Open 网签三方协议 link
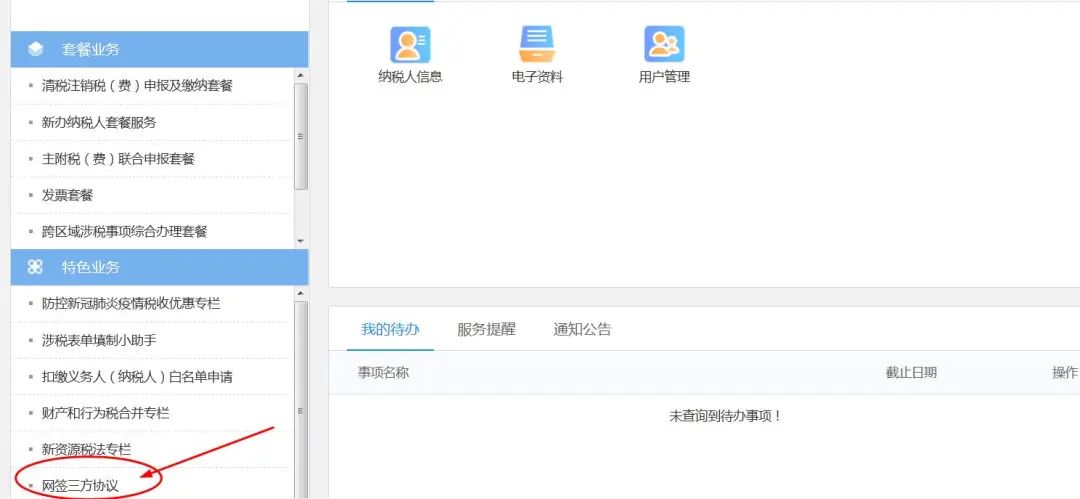The height and width of the screenshot is (499, 1080). [81, 486]
